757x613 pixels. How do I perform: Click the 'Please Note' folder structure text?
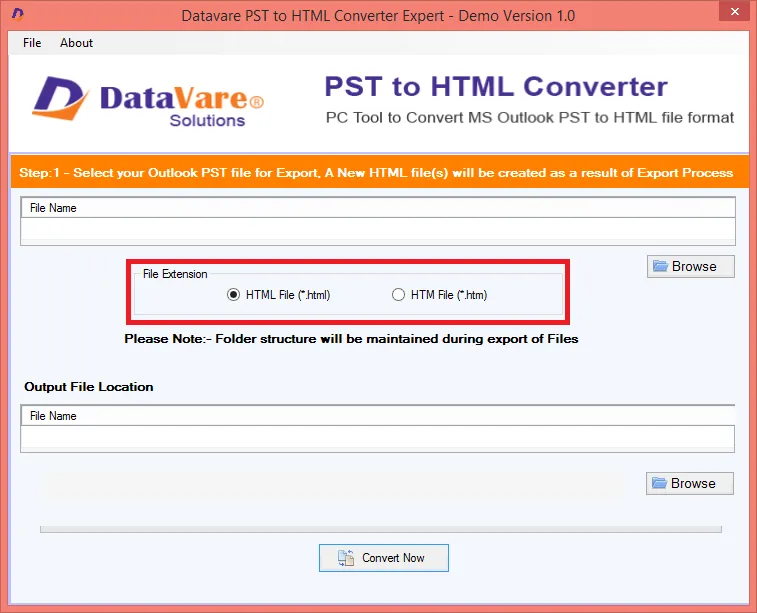(351, 339)
